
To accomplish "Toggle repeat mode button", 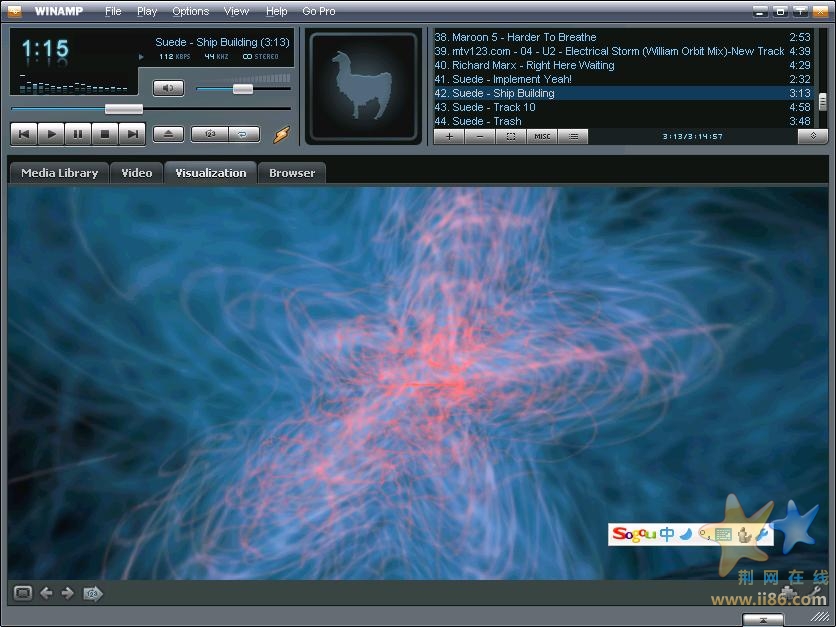I will (244, 133).
